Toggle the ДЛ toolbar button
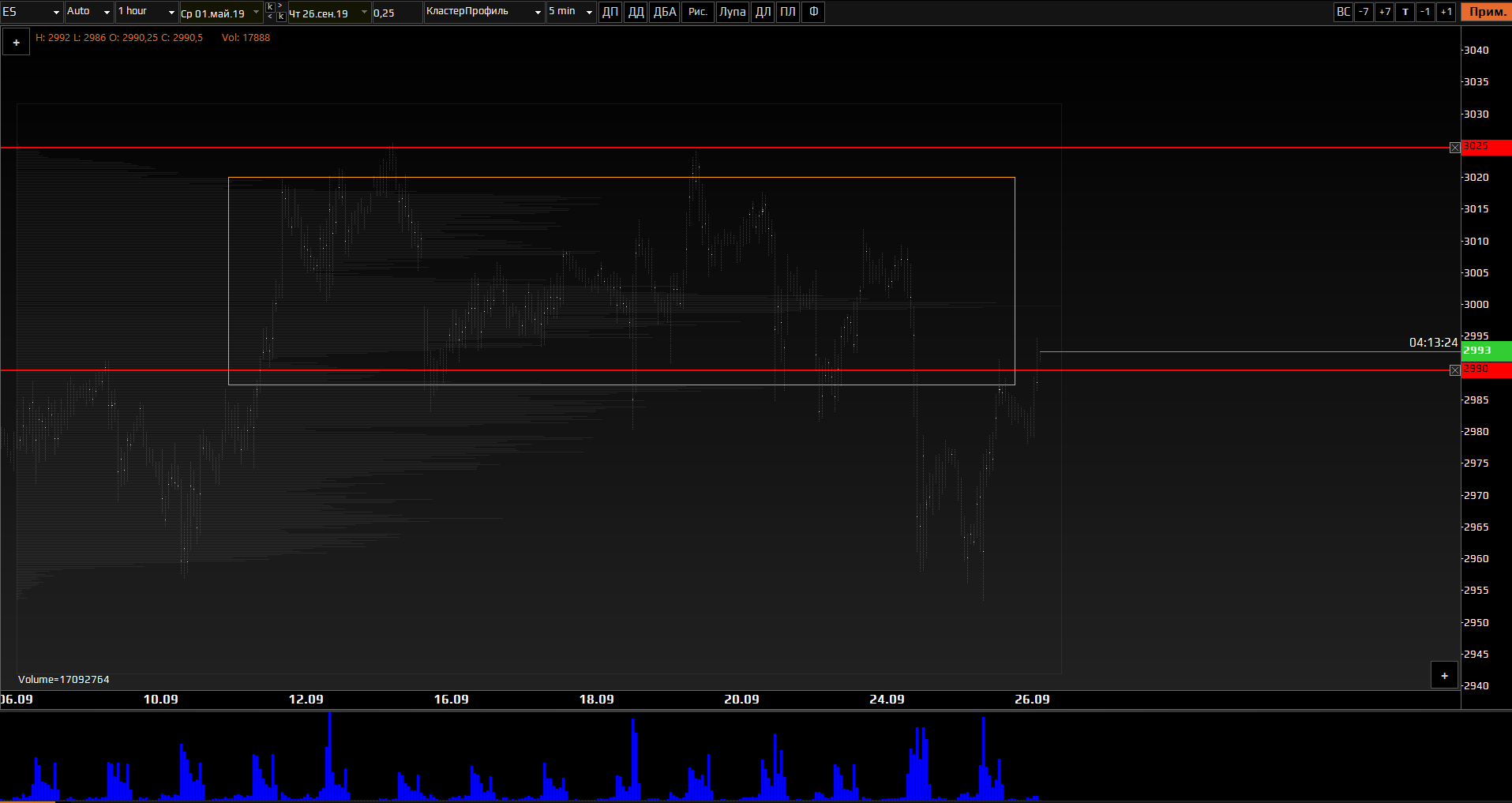The width and height of the screenshot is (1512, 803). pos(763,12)
